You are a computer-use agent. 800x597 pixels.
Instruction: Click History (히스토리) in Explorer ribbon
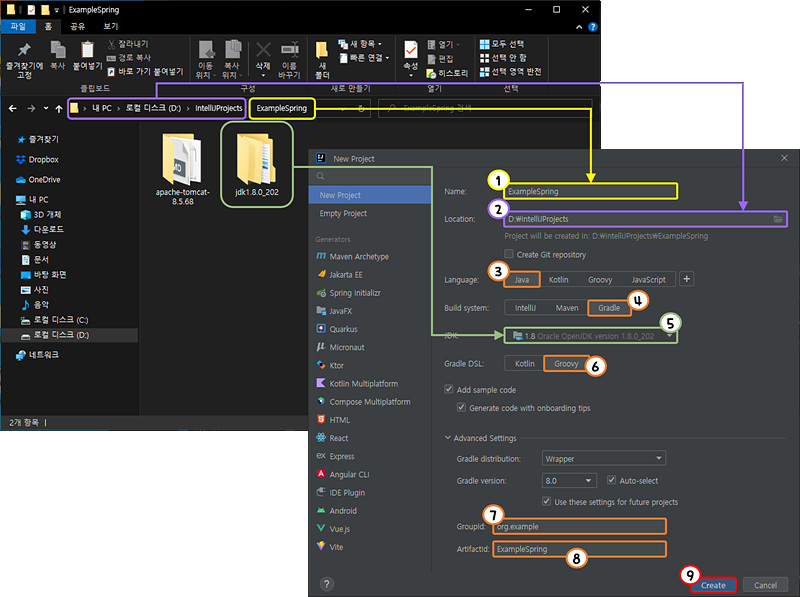click(447, 73)
